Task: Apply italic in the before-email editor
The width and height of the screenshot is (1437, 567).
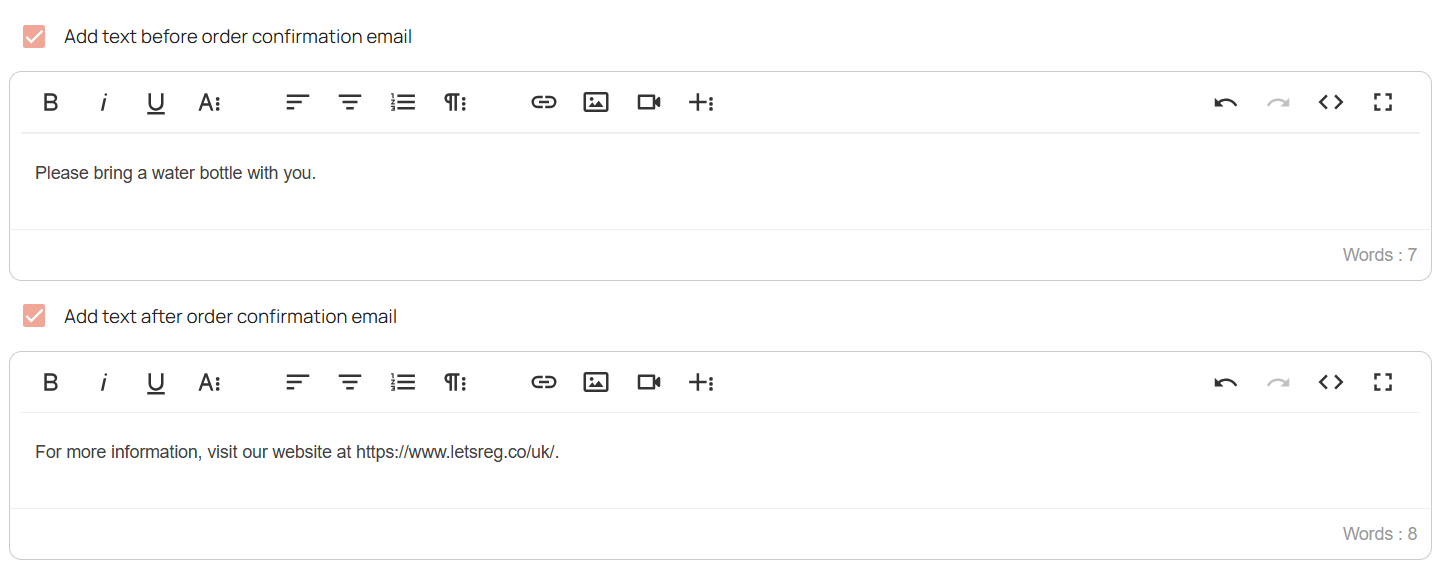Action: click(103, 102)
